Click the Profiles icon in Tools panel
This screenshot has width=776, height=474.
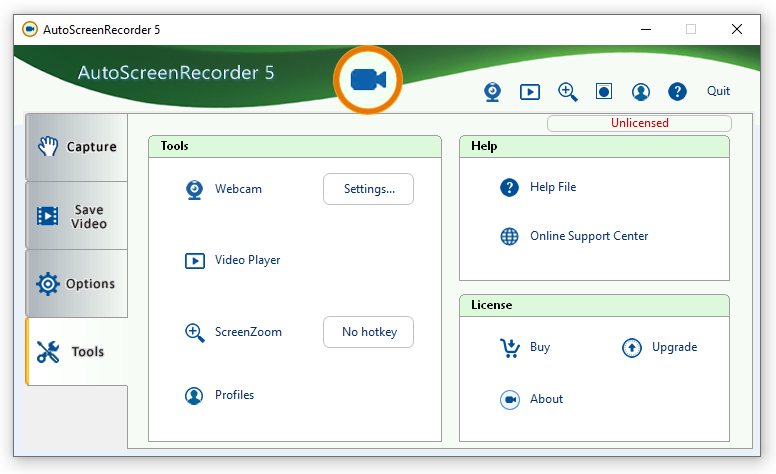click(194, 396)
